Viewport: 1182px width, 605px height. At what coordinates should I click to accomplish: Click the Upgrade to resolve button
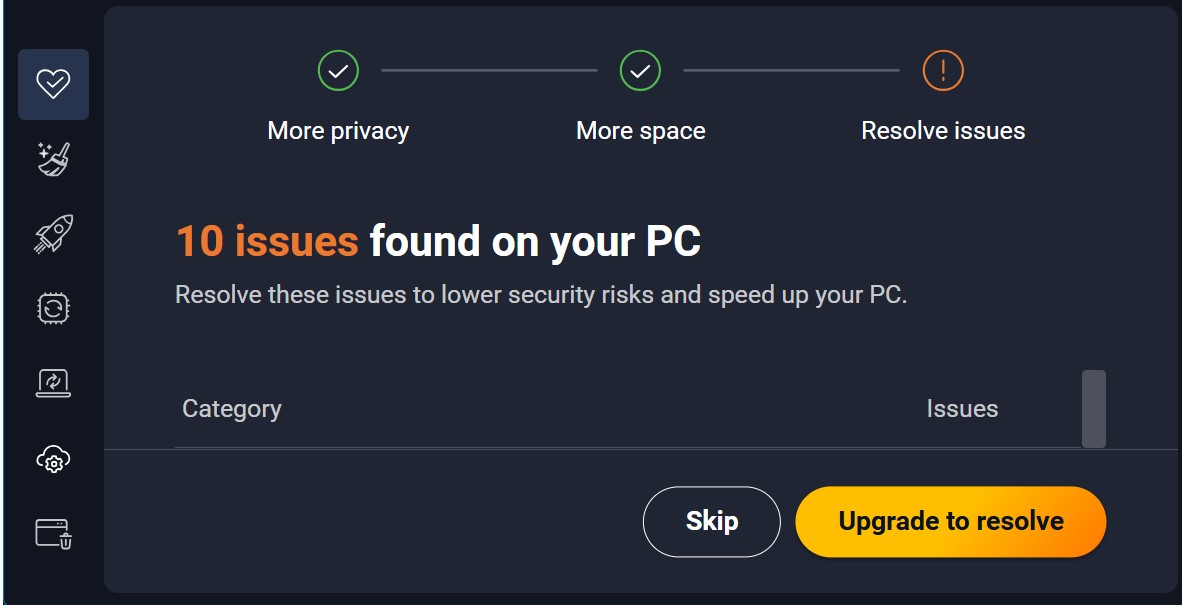950,521
